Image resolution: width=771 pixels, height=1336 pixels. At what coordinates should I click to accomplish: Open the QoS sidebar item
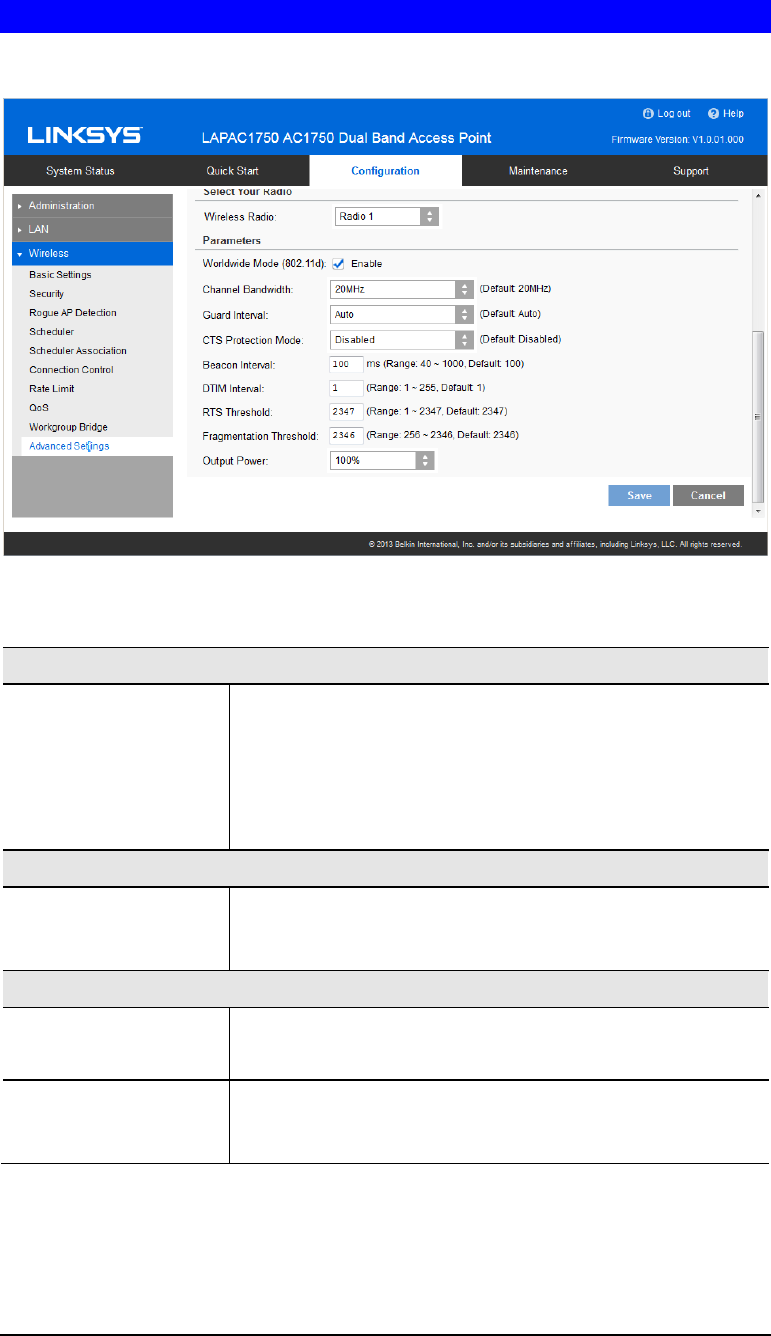point(38,408)
